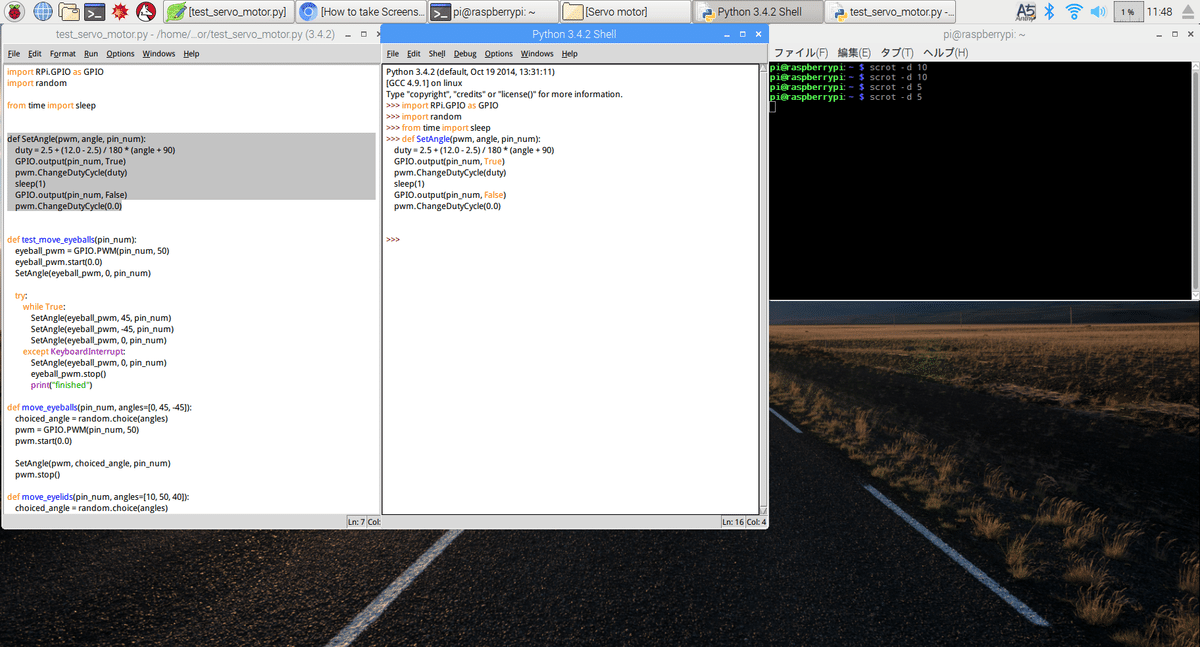Open File menu in test_servo_motor.py editor
1200x647 pixels.
click(x=13, y=53)
